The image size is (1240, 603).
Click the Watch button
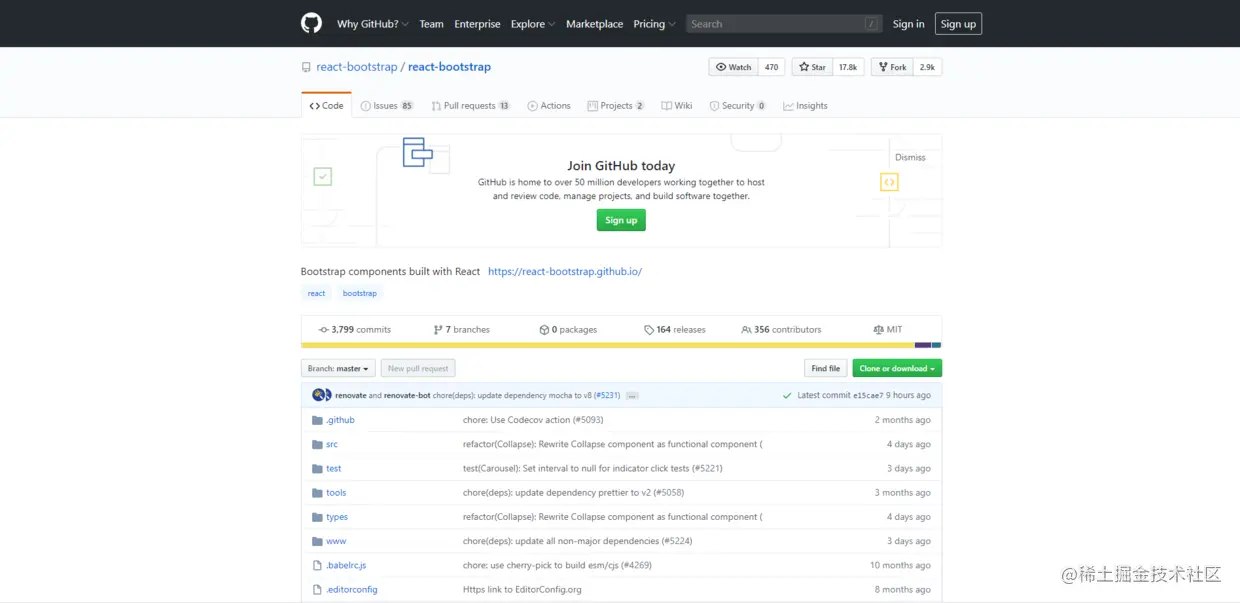point(733,67)
